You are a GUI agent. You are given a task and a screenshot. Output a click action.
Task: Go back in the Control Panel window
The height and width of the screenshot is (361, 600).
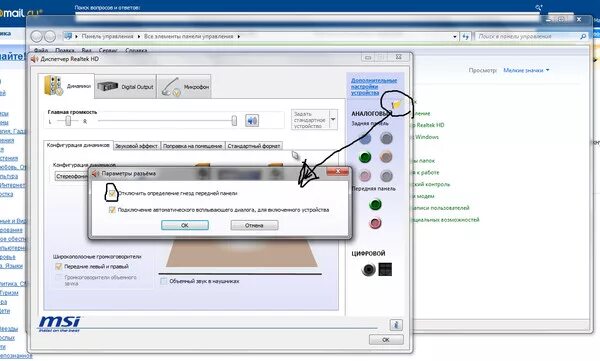coord(36,36)
